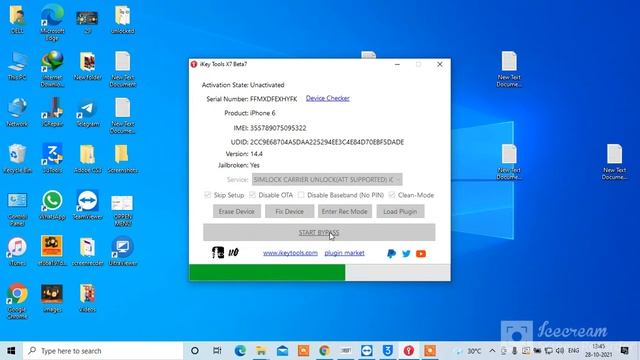
Task: Open Google Chrome desktop shortcut
Action: (17, 301)
